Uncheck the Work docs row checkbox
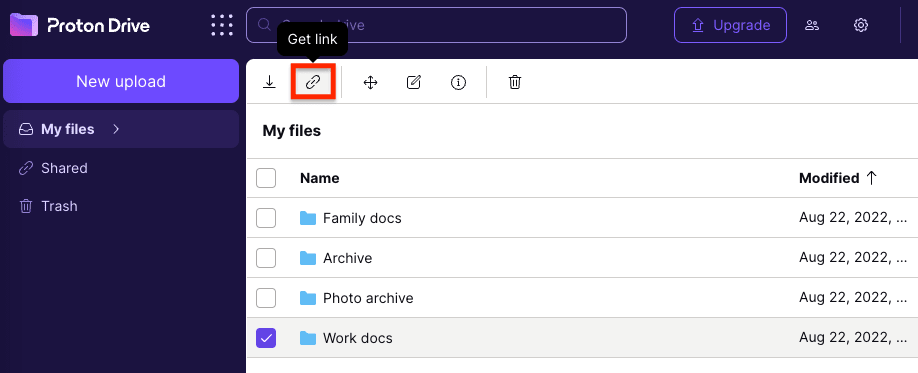918x373 pixels. (x=266, y=338)
